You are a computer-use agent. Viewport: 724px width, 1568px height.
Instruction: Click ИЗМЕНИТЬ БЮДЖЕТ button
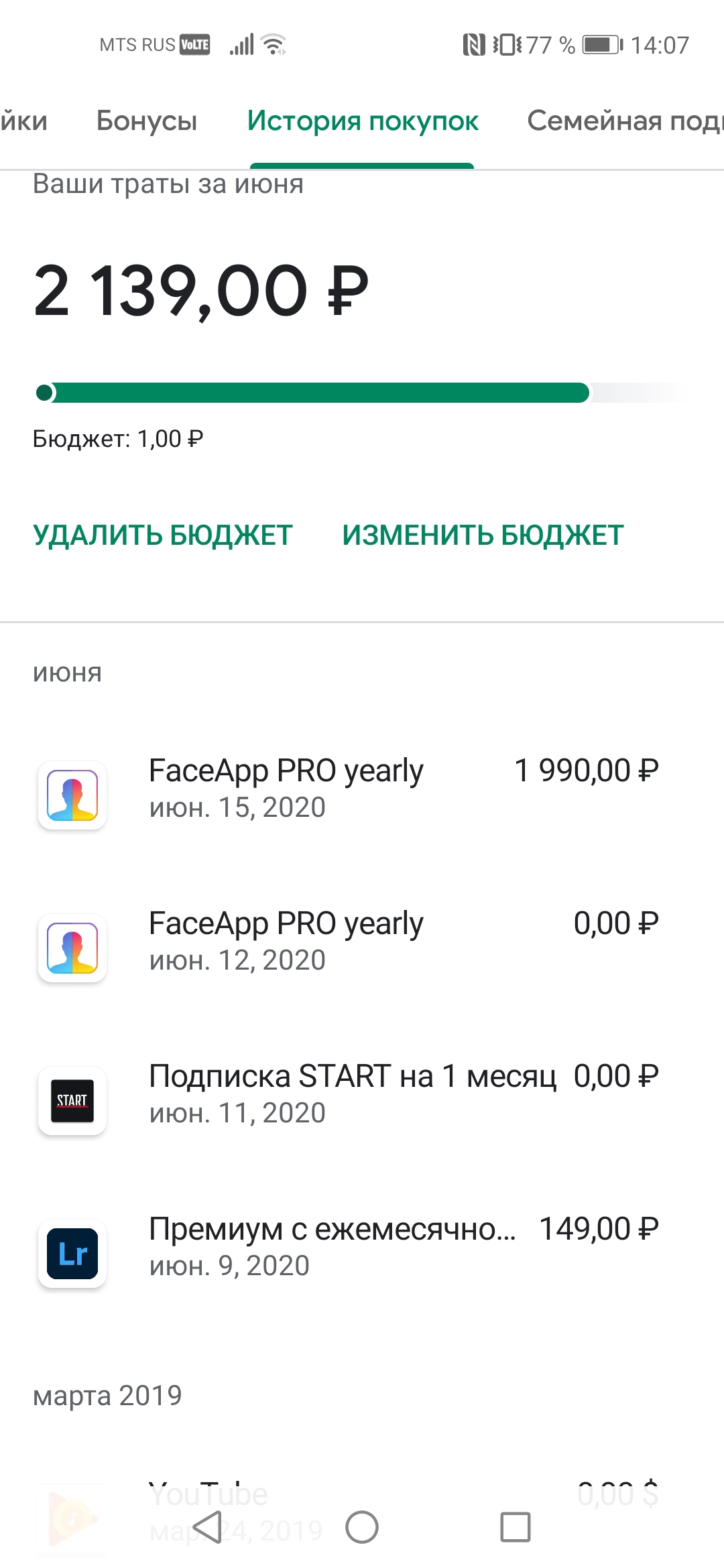(483, 535)
